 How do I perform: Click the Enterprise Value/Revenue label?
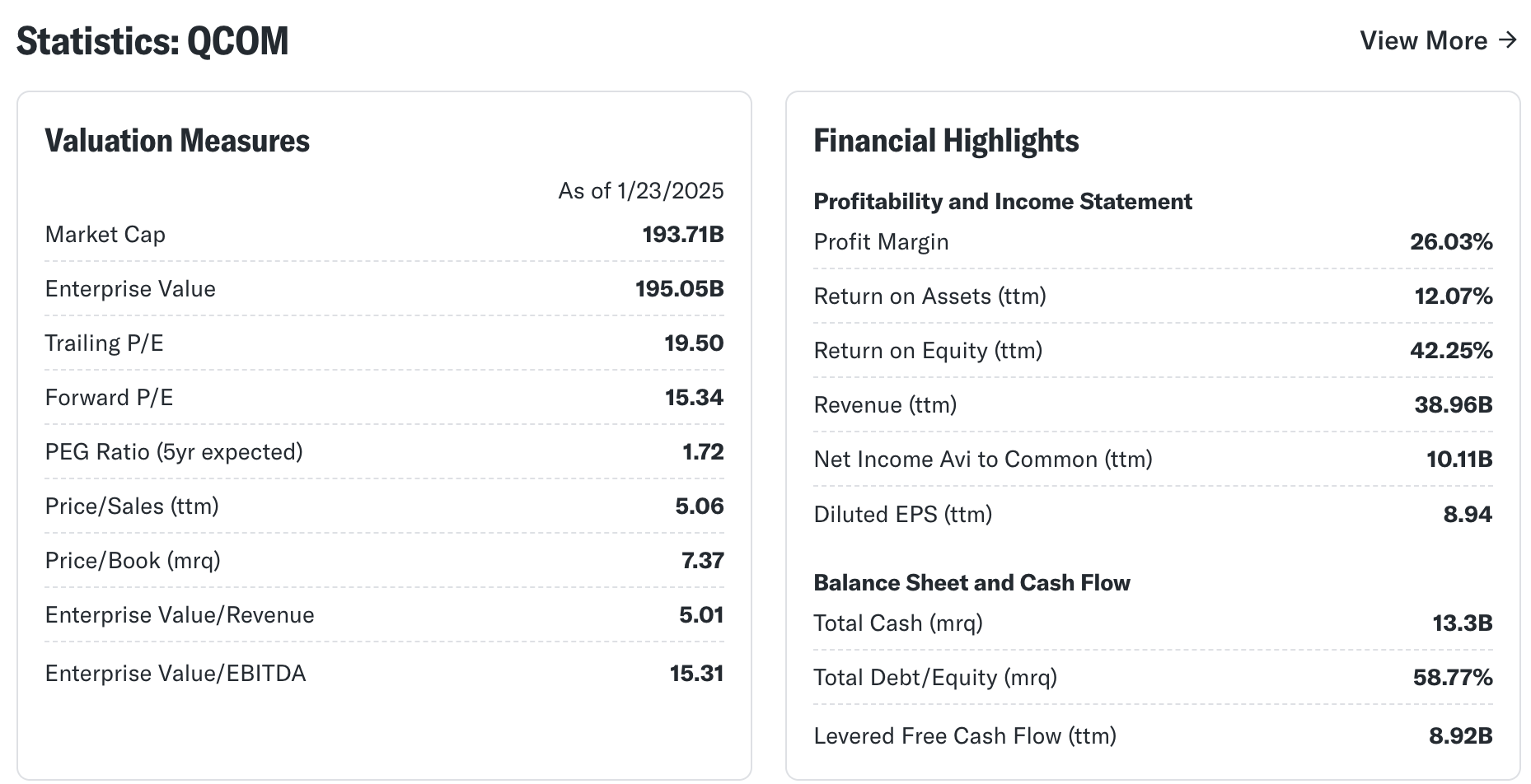[180, 615]
